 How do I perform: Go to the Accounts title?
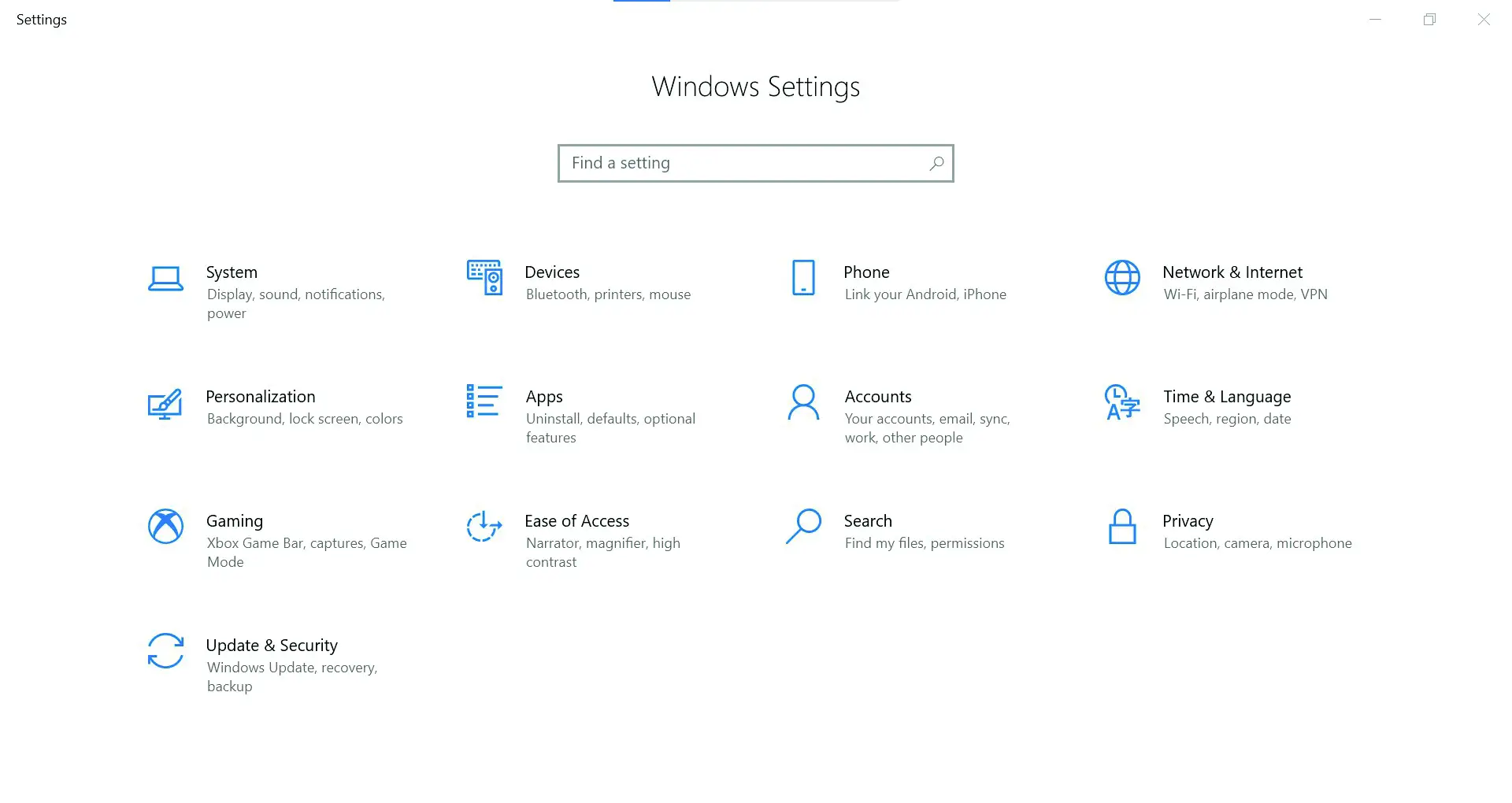(x=878, y=397)
